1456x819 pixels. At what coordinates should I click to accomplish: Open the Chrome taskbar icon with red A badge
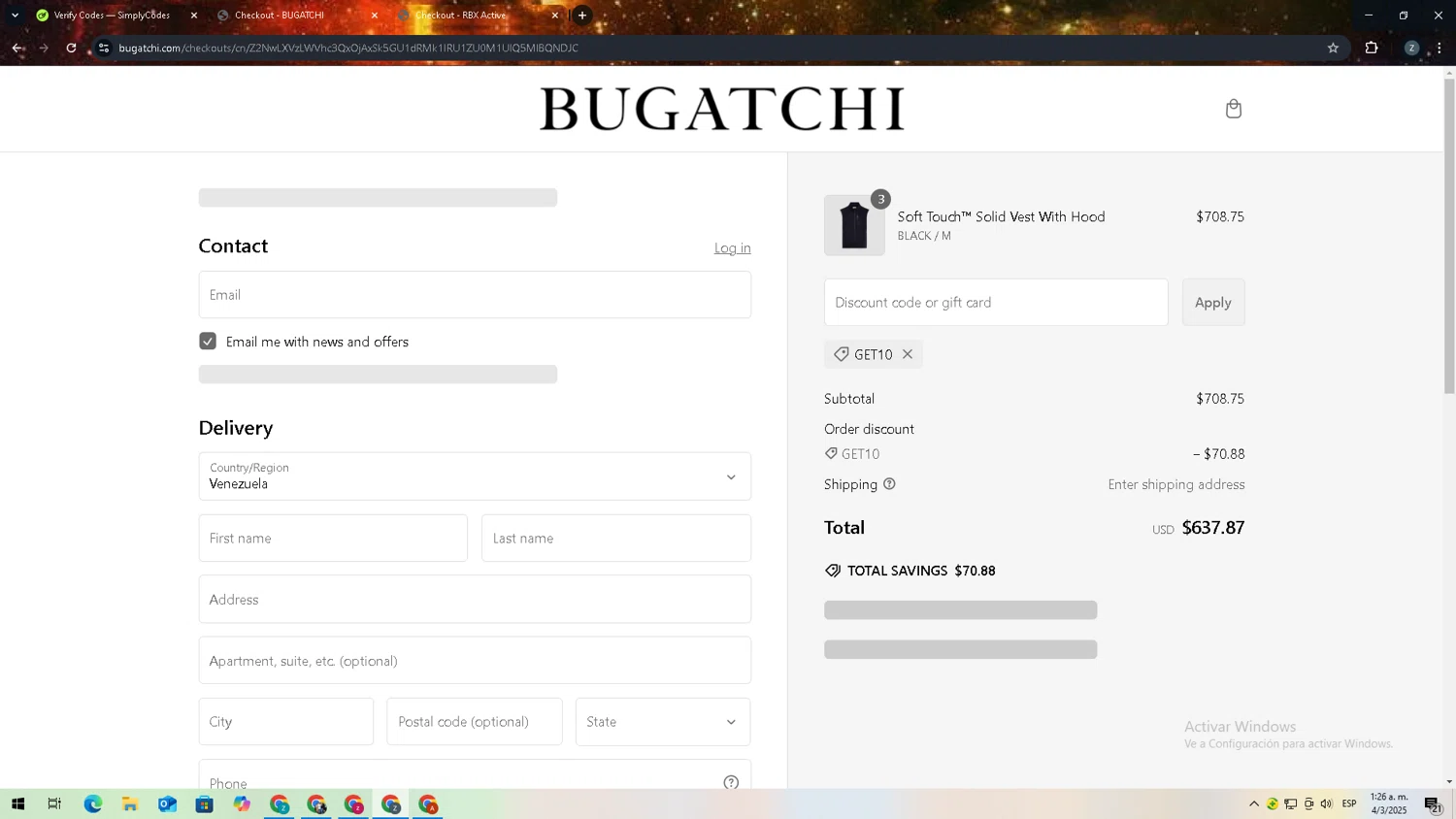428,804
